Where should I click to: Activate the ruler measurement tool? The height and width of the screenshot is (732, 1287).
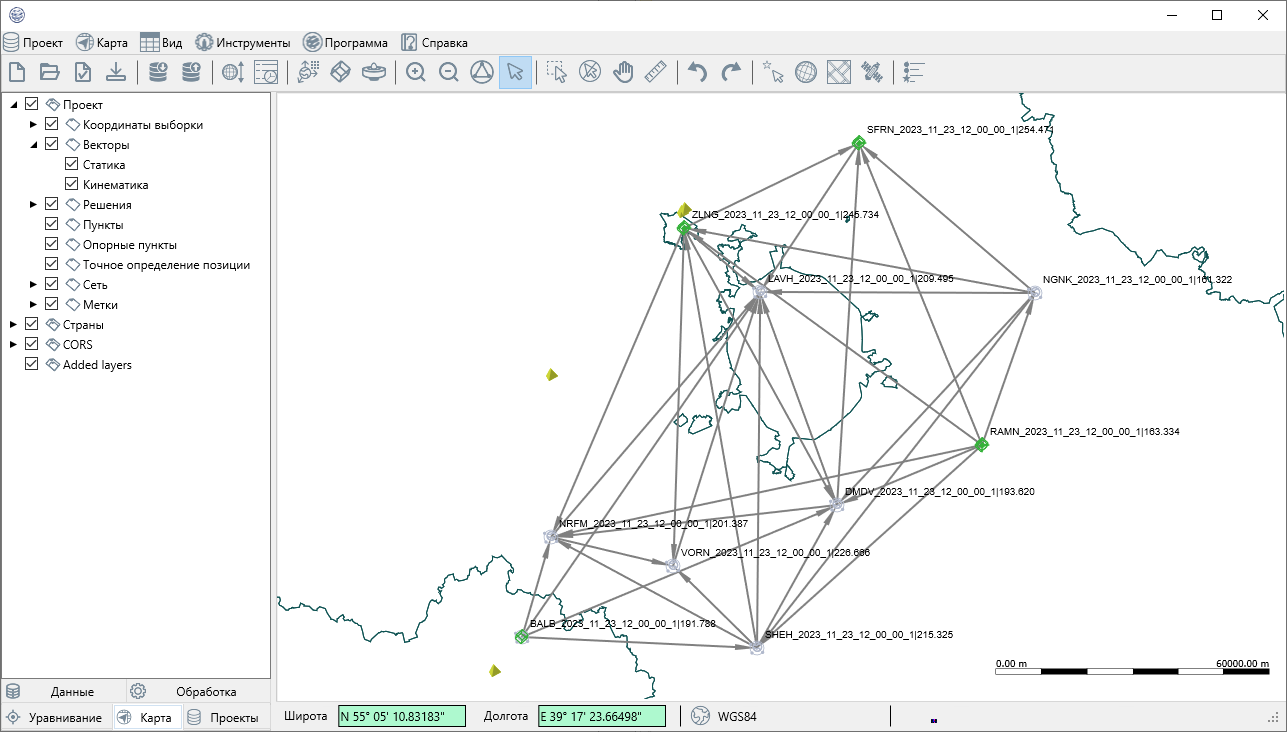[x=656, y=72]
